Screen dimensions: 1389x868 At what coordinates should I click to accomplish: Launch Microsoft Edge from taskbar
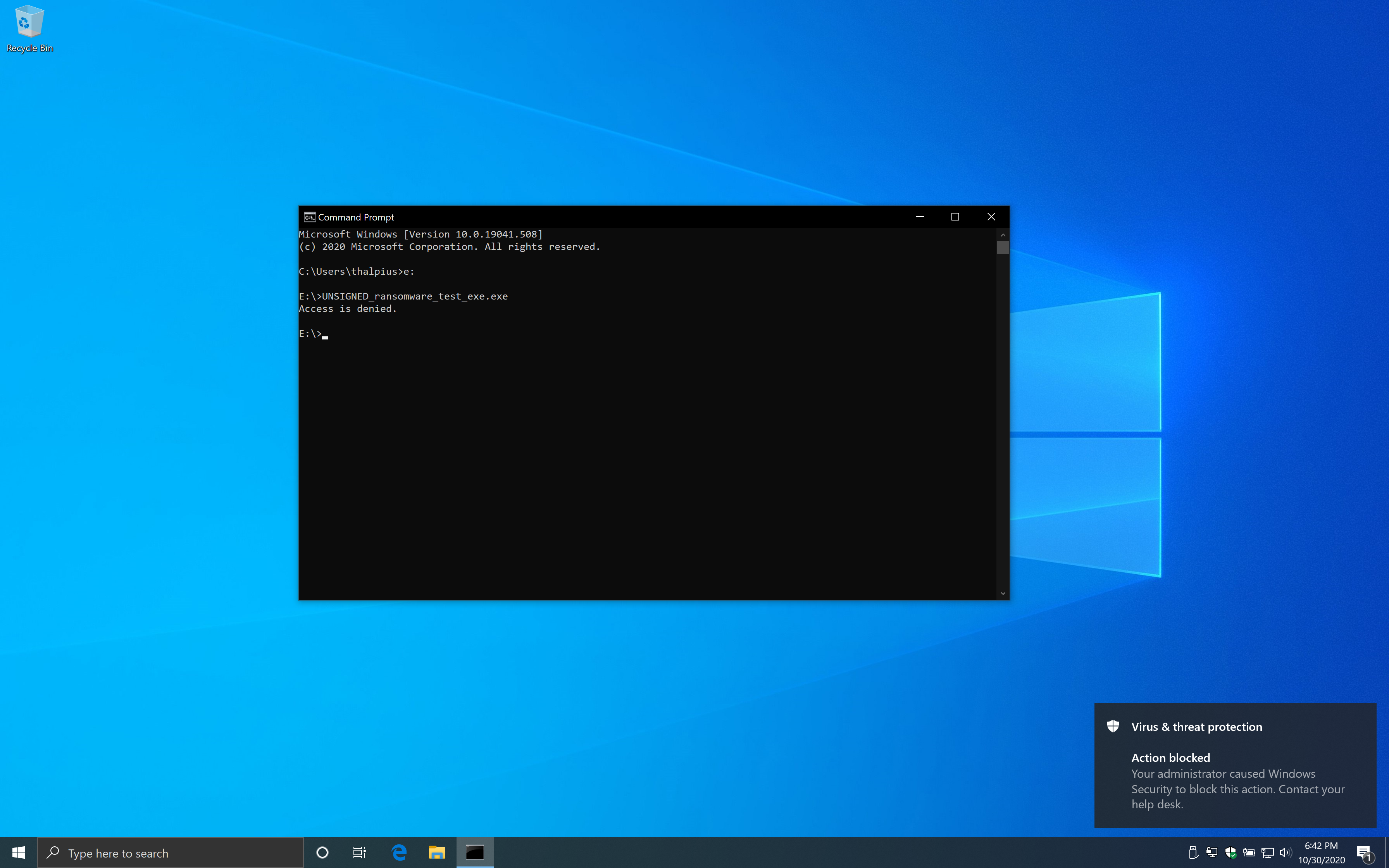tap(399, 852)
